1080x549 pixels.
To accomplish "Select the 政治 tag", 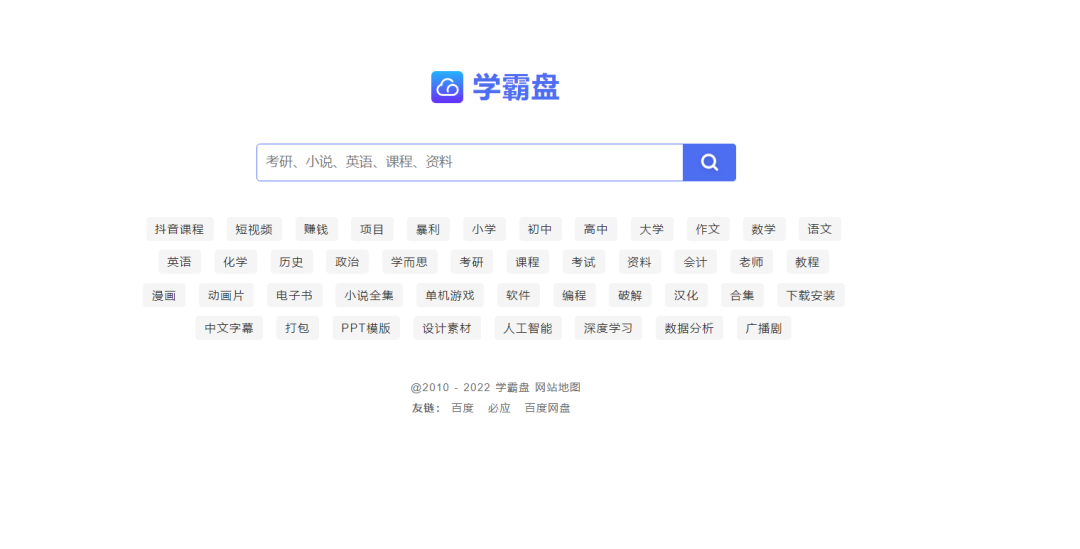I will (x=347, y=262).
